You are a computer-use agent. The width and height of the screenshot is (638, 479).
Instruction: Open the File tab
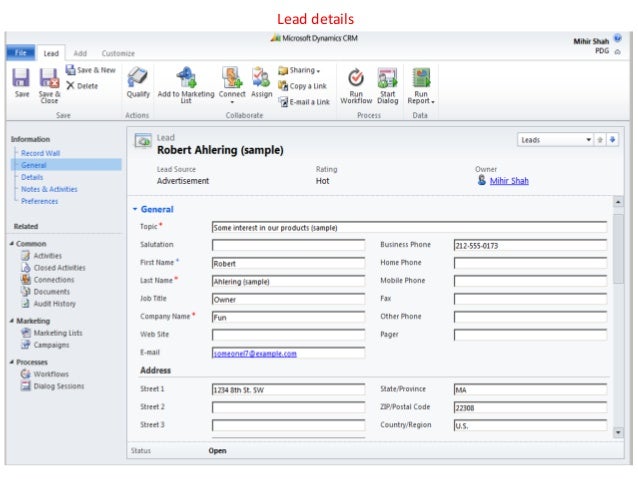point(20,52)
